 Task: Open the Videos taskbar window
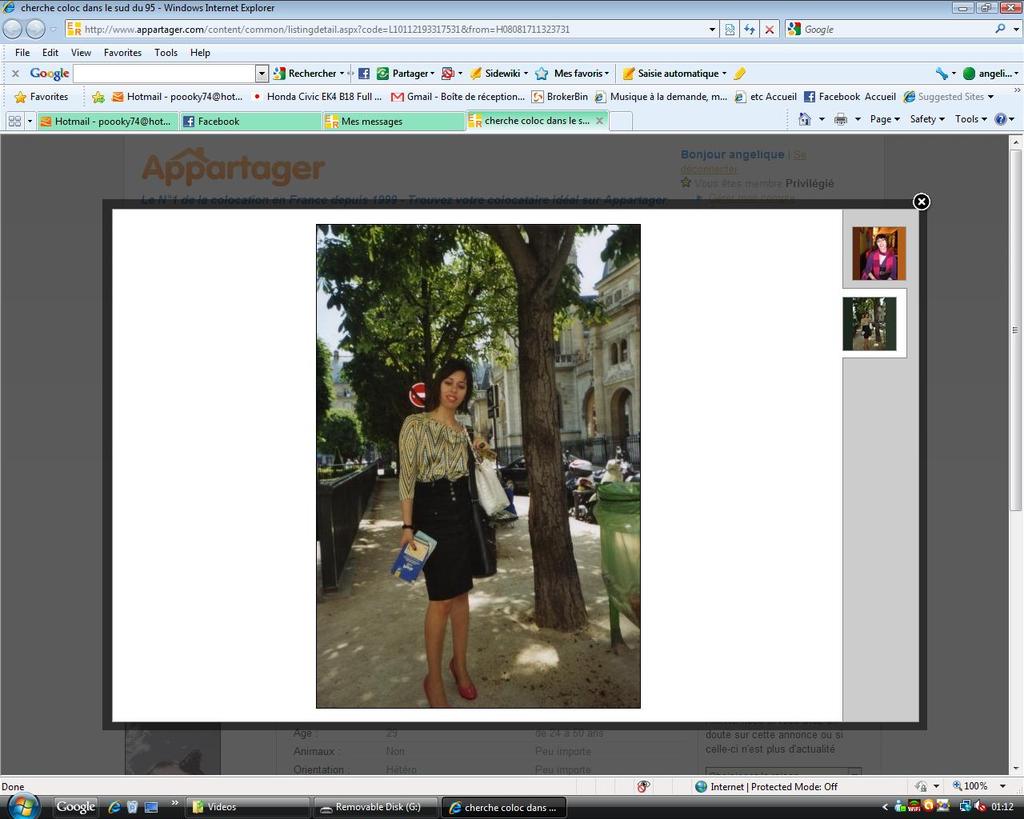247,807
